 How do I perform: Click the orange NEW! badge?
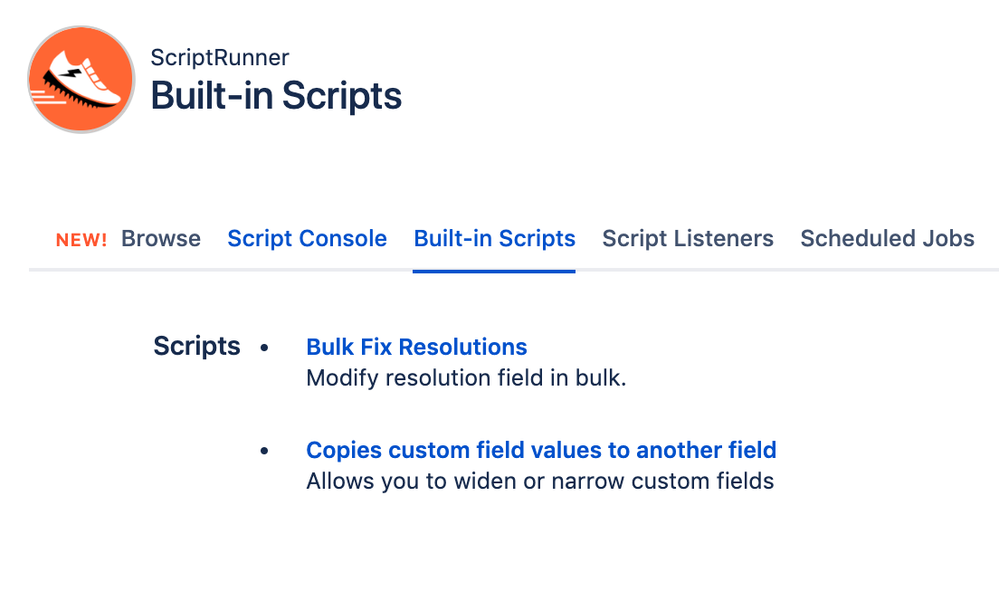[81, 240]
